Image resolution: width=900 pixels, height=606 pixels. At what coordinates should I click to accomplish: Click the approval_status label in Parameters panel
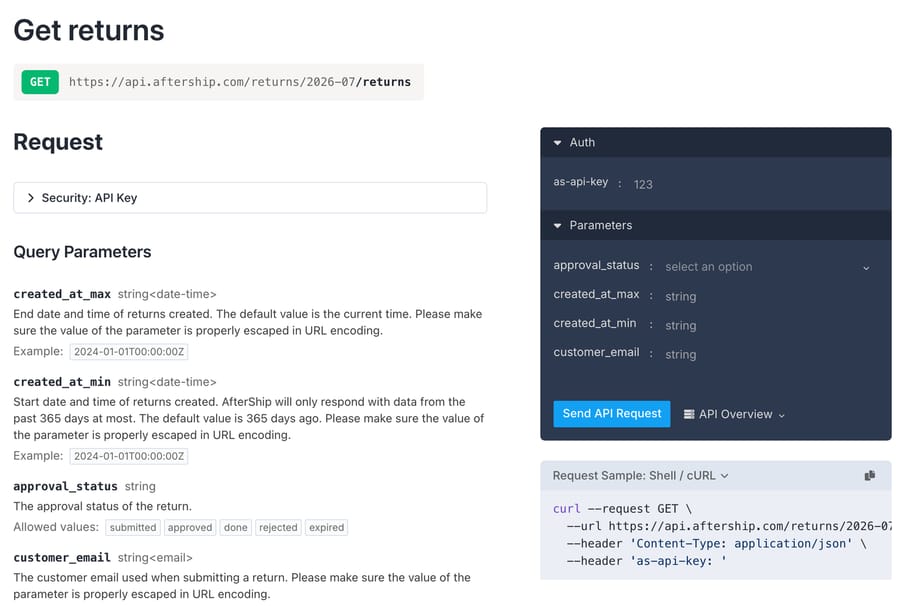(x=596, y=265)
